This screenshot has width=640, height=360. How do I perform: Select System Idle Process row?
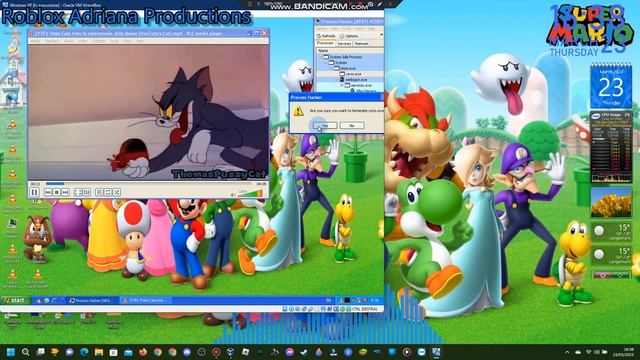(350, 57)
